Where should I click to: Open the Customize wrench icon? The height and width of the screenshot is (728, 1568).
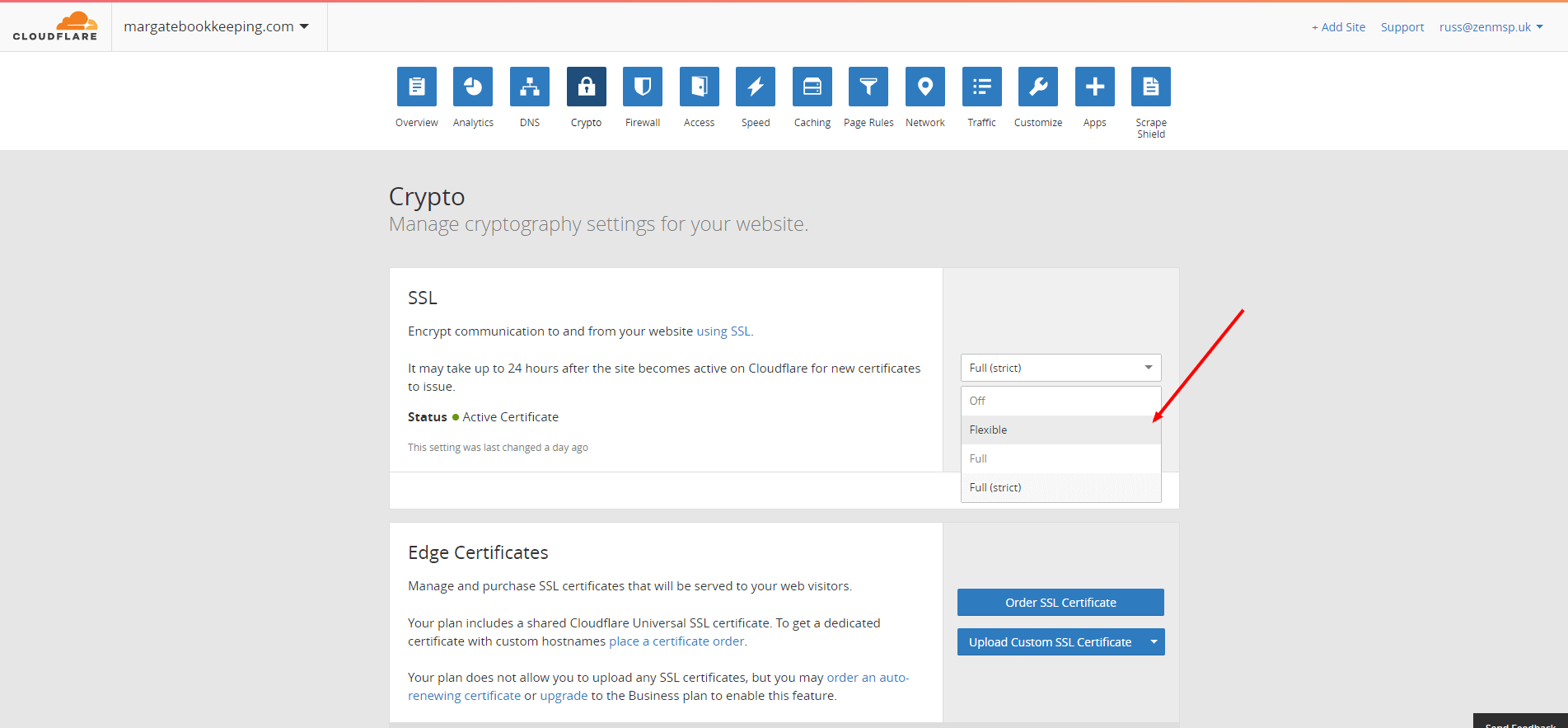1038,87
